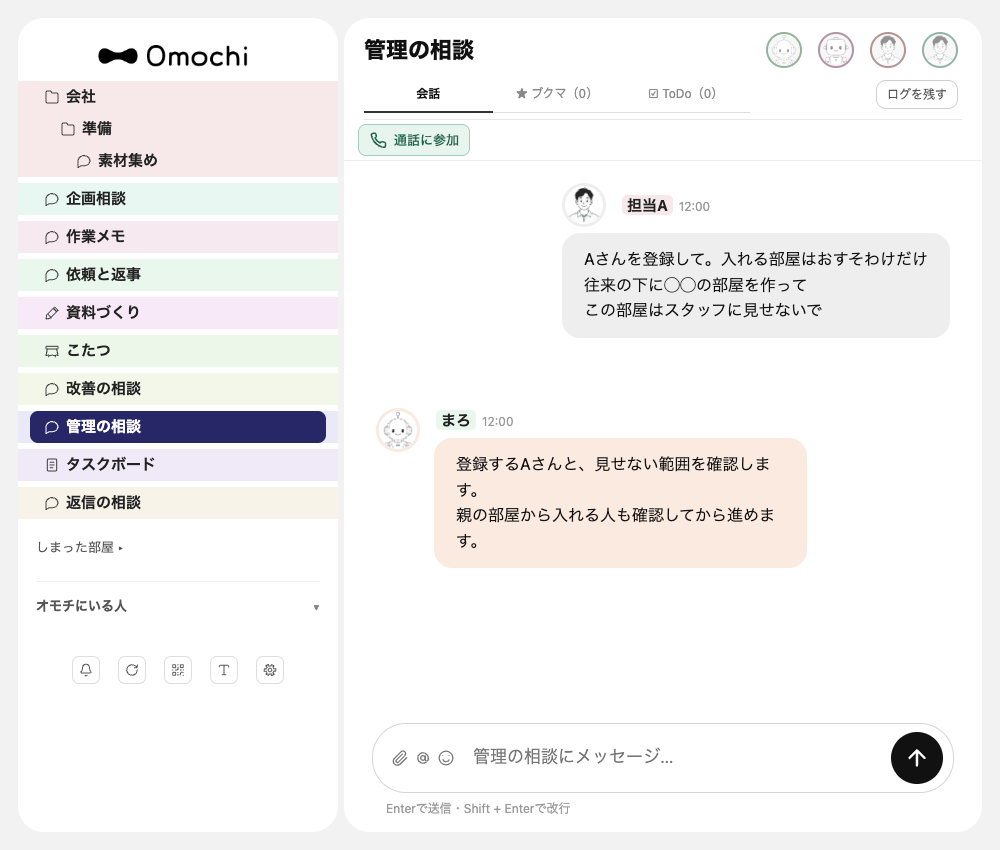Open the 準備 subfolder
This screenshot has width=1000, height=850.
click(178, 129)
